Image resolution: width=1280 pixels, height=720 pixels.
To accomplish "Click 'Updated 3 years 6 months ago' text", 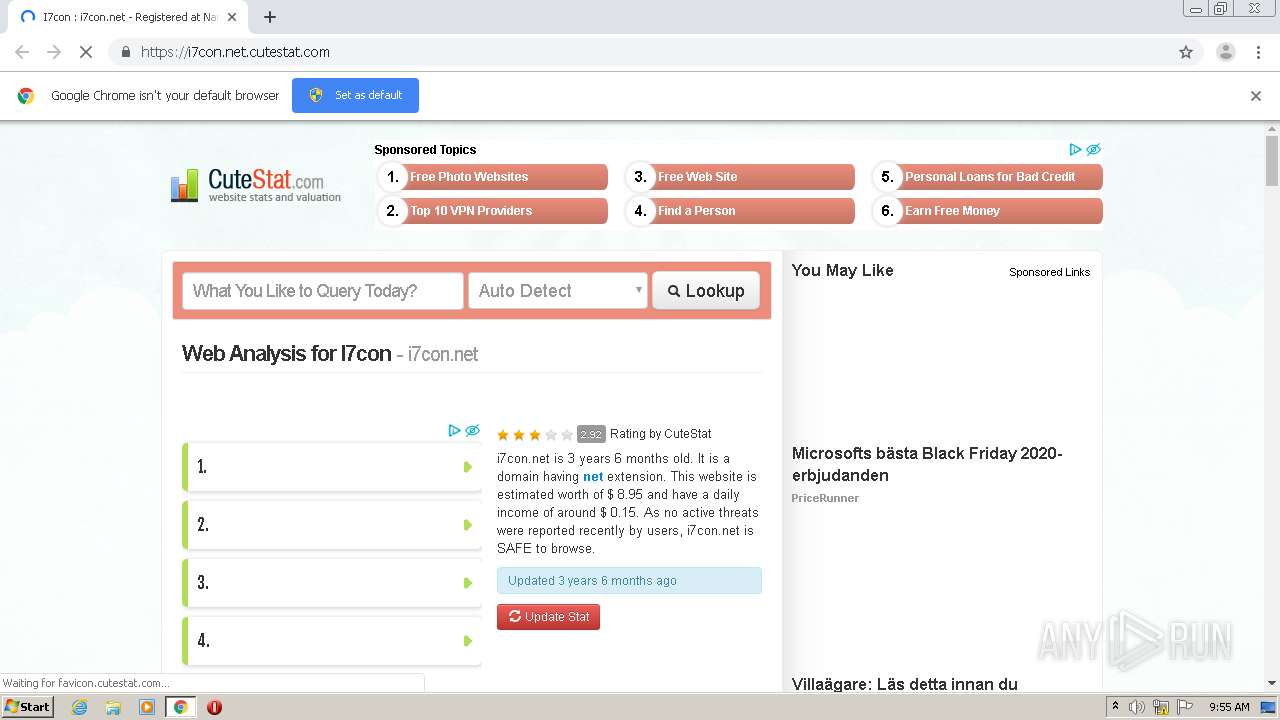I will tap(592, 581).
